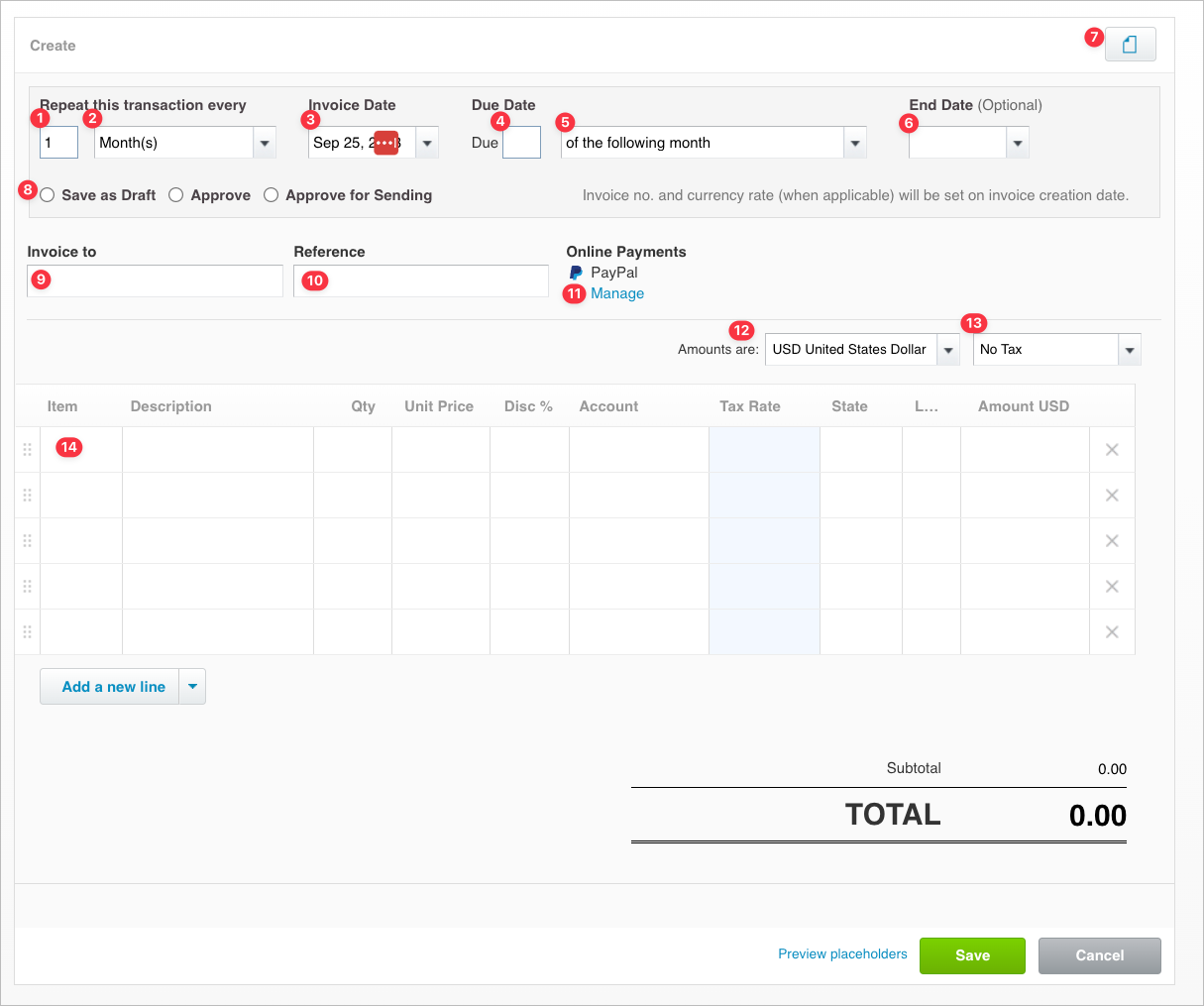Click the Manage link for online payments
Image resolution: width=1204 pixels, height=1006 pixels.
point(617,293)
